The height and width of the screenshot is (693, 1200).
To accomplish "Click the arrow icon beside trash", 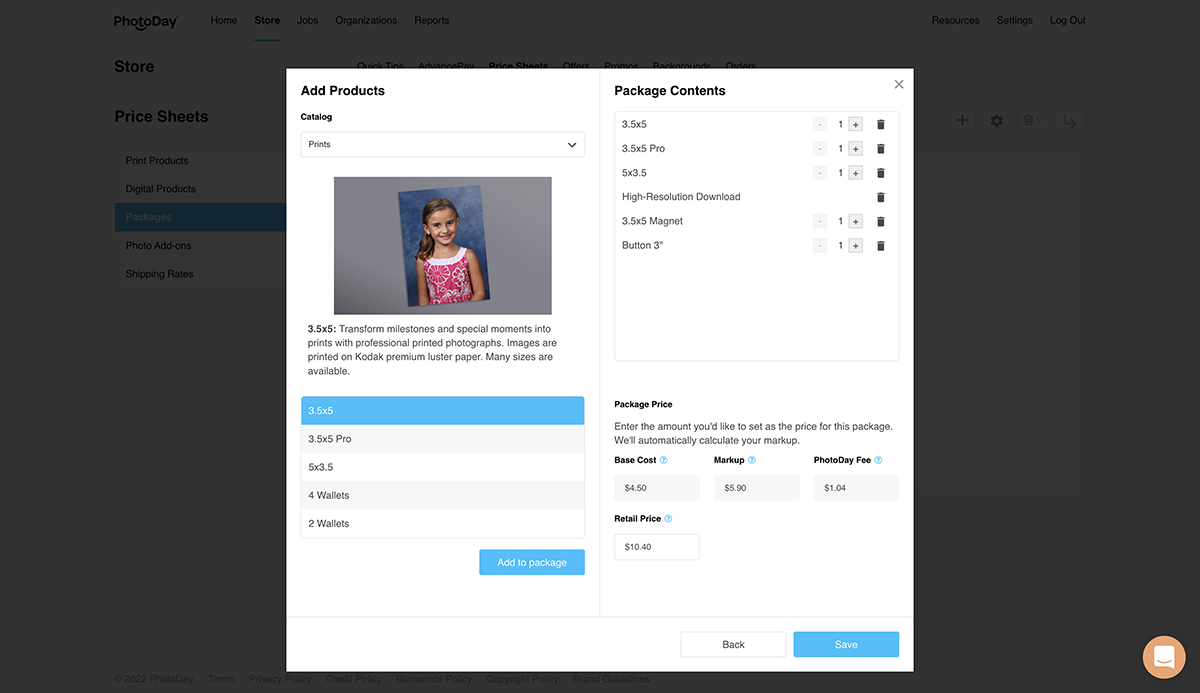I will point(1070,120).
